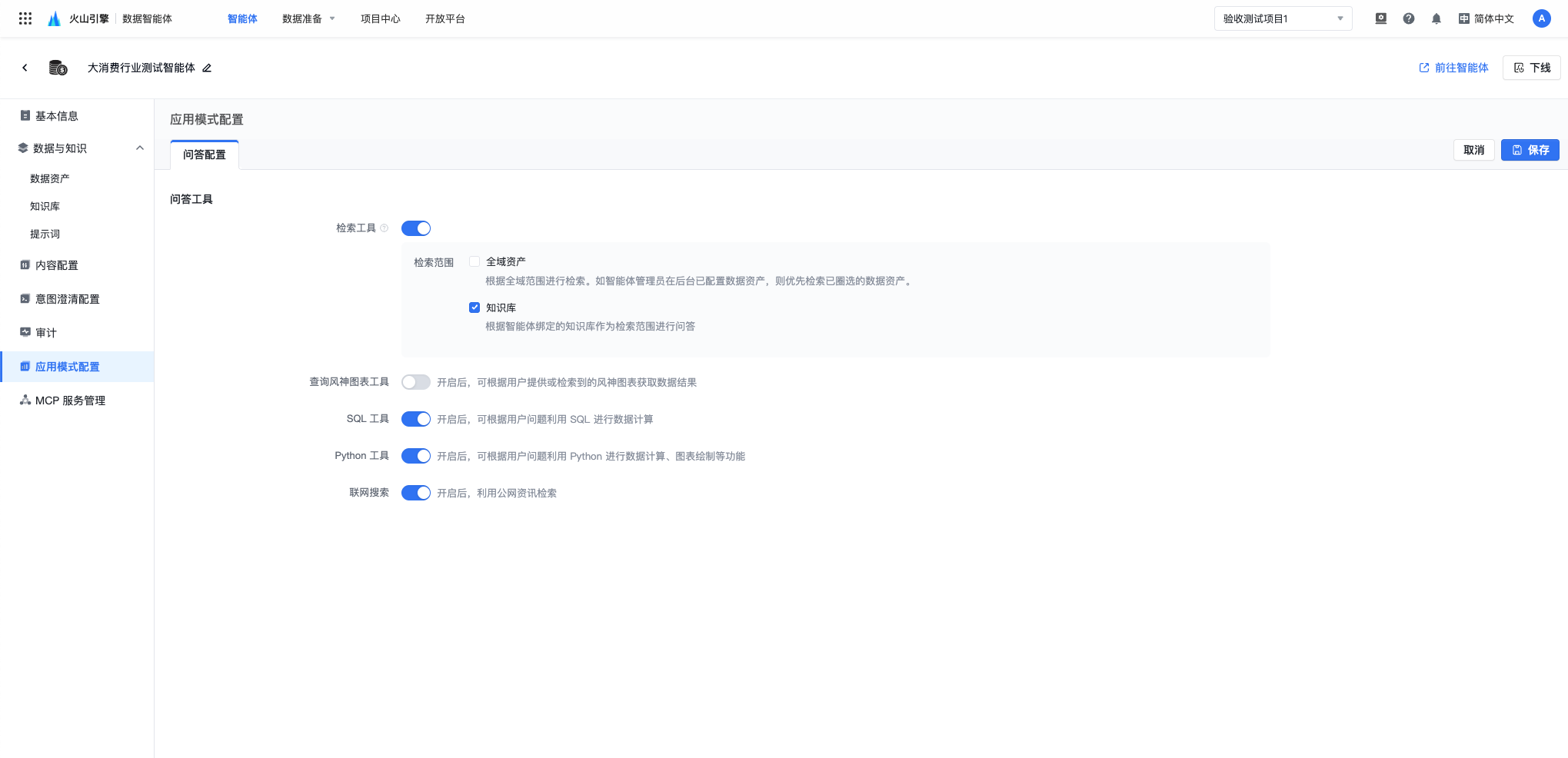Click the 数据智能体 product name
This screenshot has height=758, width=1568.
[x=147, y=18]
